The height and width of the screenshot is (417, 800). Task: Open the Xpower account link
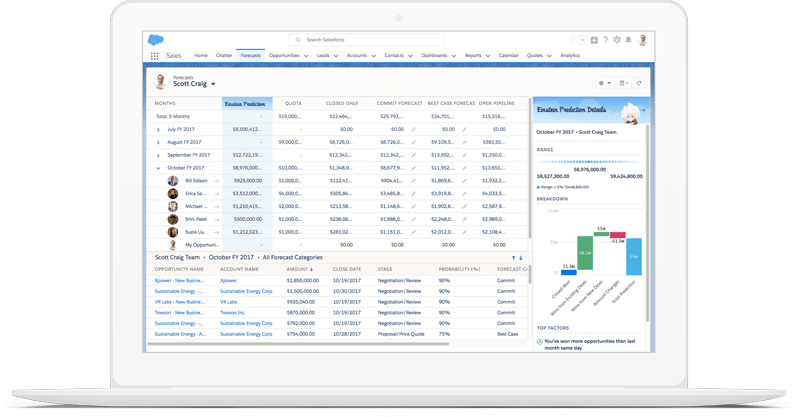229,281
